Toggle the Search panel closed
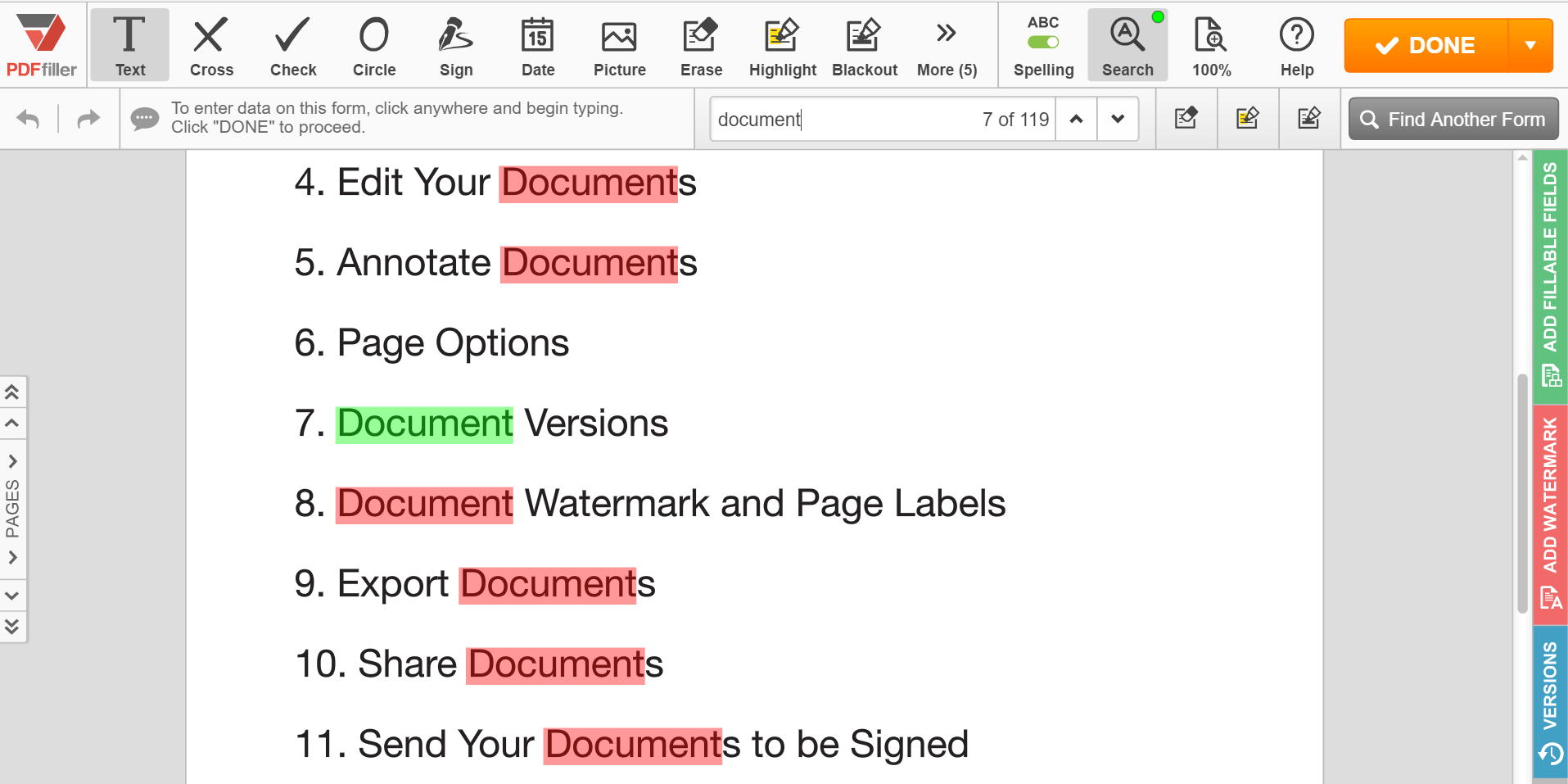This screenshot has width=1568, height=784. [x=1127, y=45]
